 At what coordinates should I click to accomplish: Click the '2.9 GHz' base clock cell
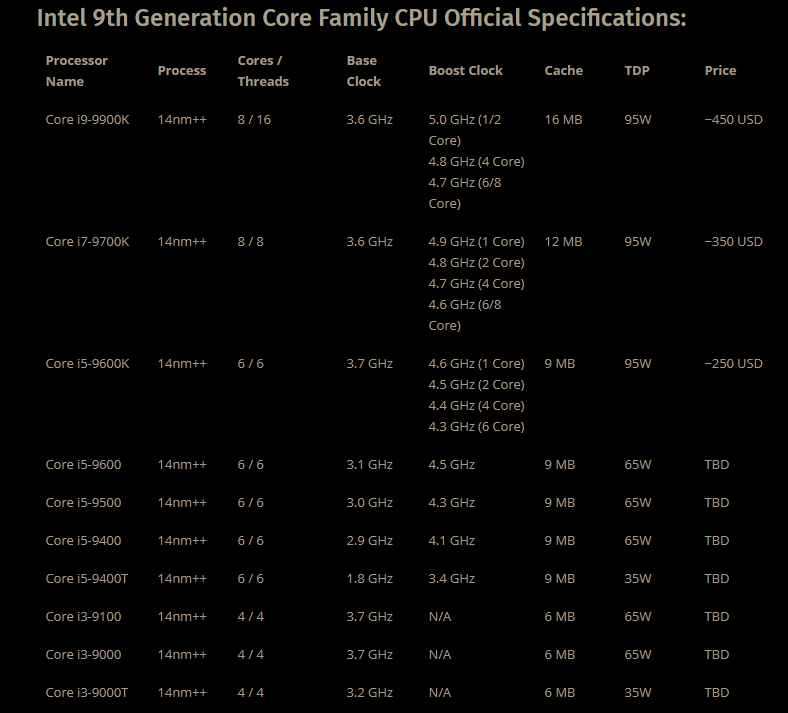369,541
